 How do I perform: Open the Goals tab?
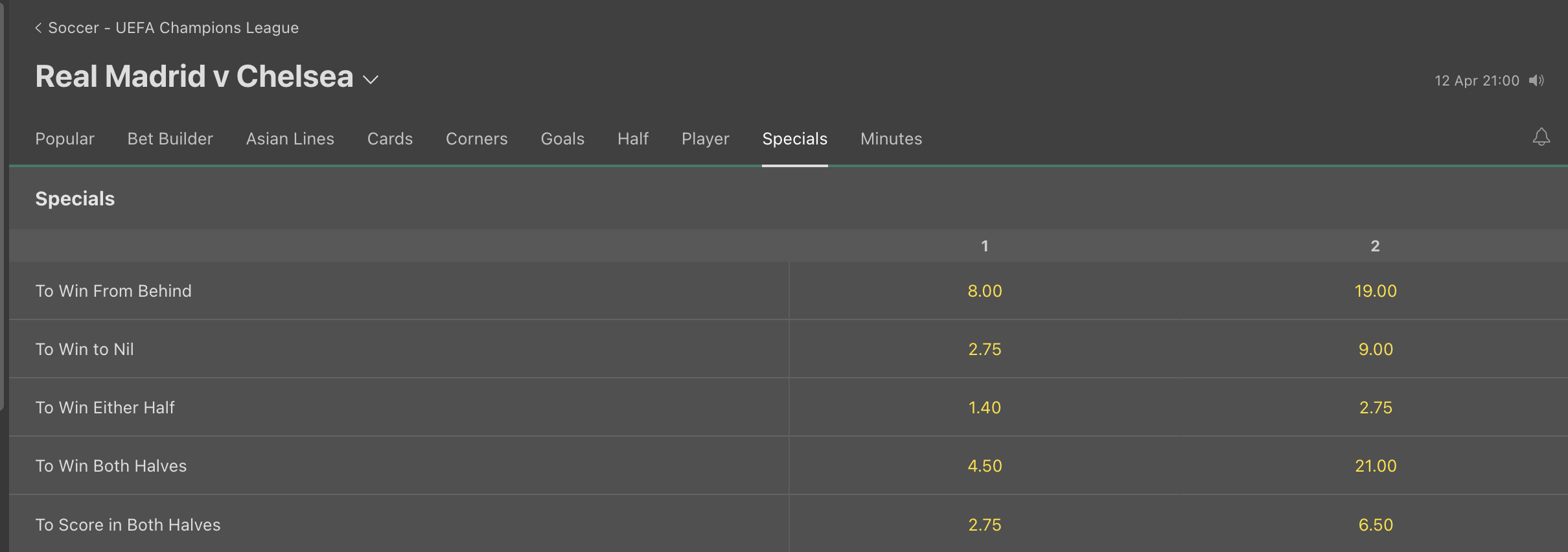click(x=562, y=139)
